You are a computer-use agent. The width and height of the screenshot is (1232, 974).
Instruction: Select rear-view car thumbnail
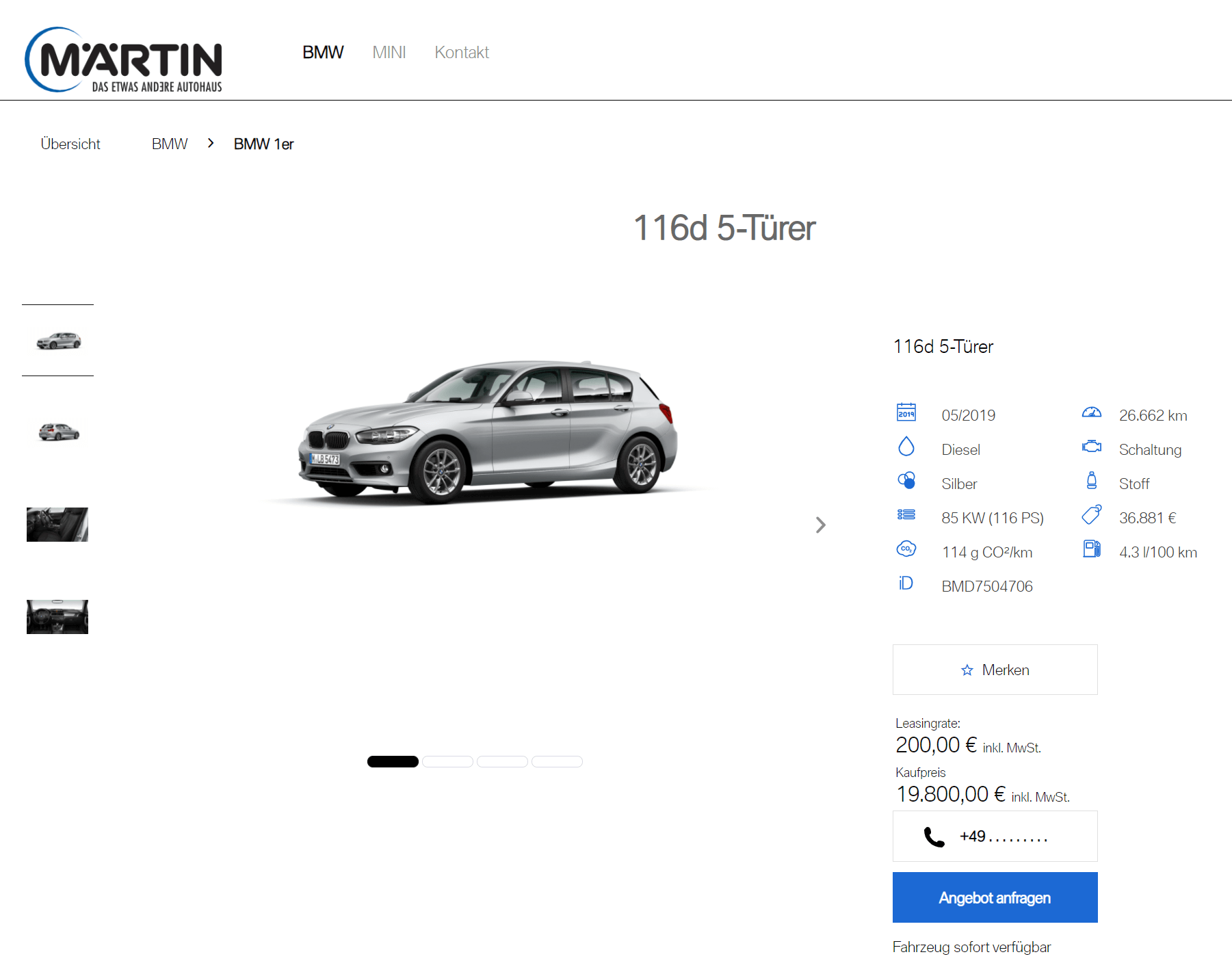click(58, 432)
